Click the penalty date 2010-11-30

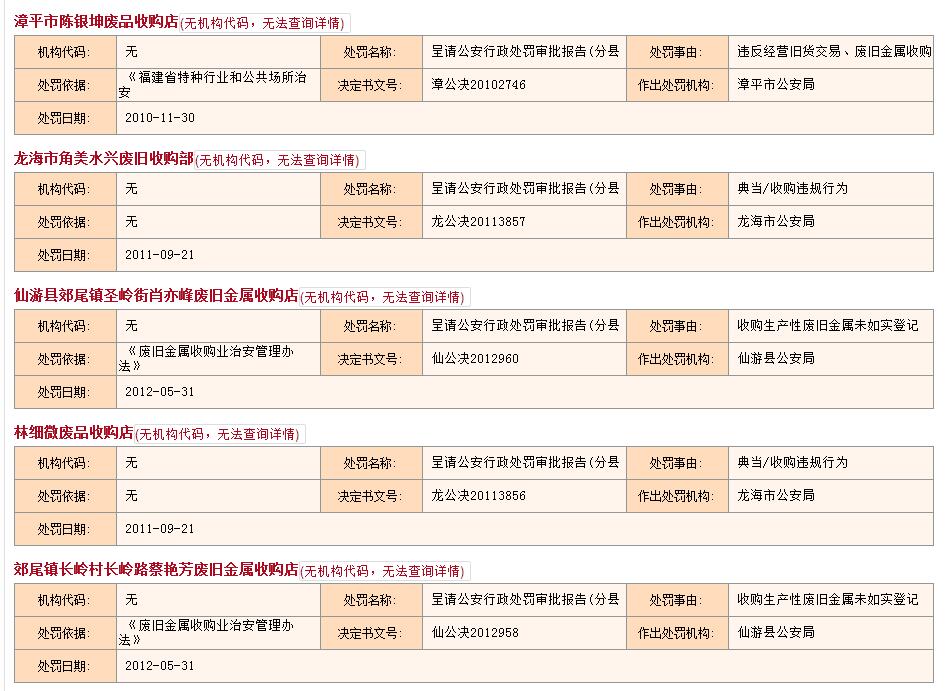[x=160, y=118]
